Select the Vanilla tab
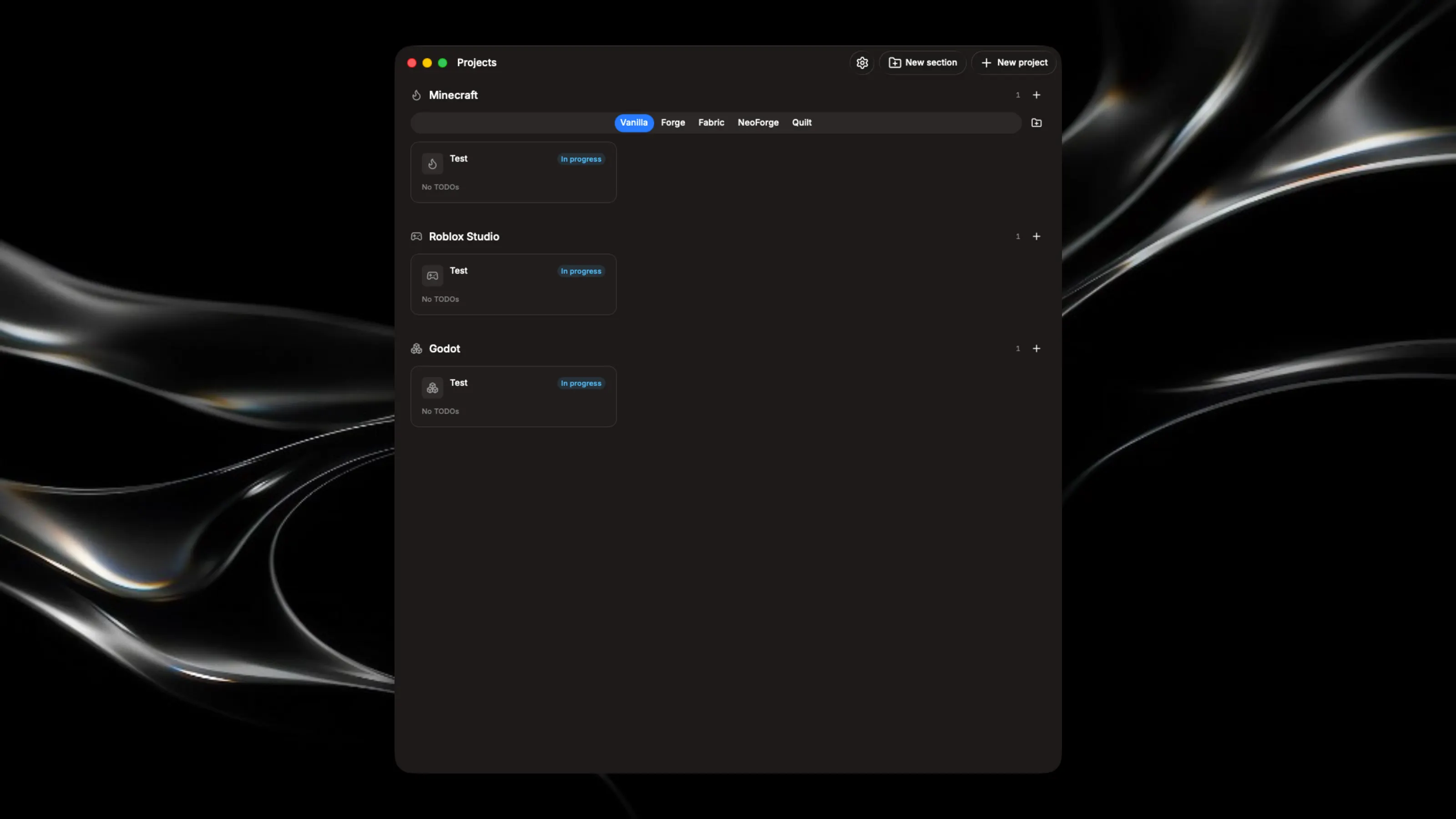Viewport: 1456px width, 819px height. tap(634, 123)
